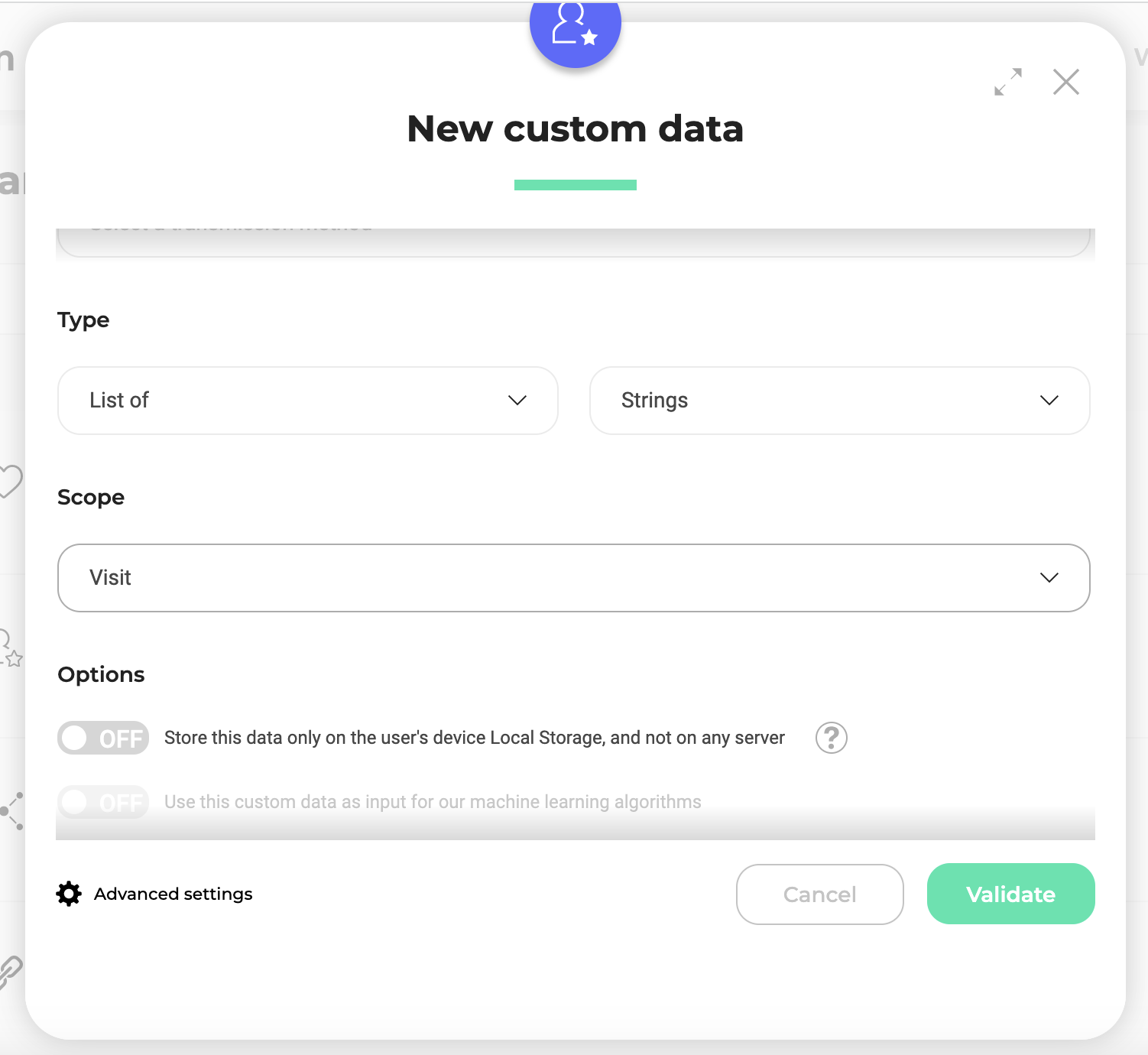
Task: Enable Local Storage only toggle
Action: point(103,738)
